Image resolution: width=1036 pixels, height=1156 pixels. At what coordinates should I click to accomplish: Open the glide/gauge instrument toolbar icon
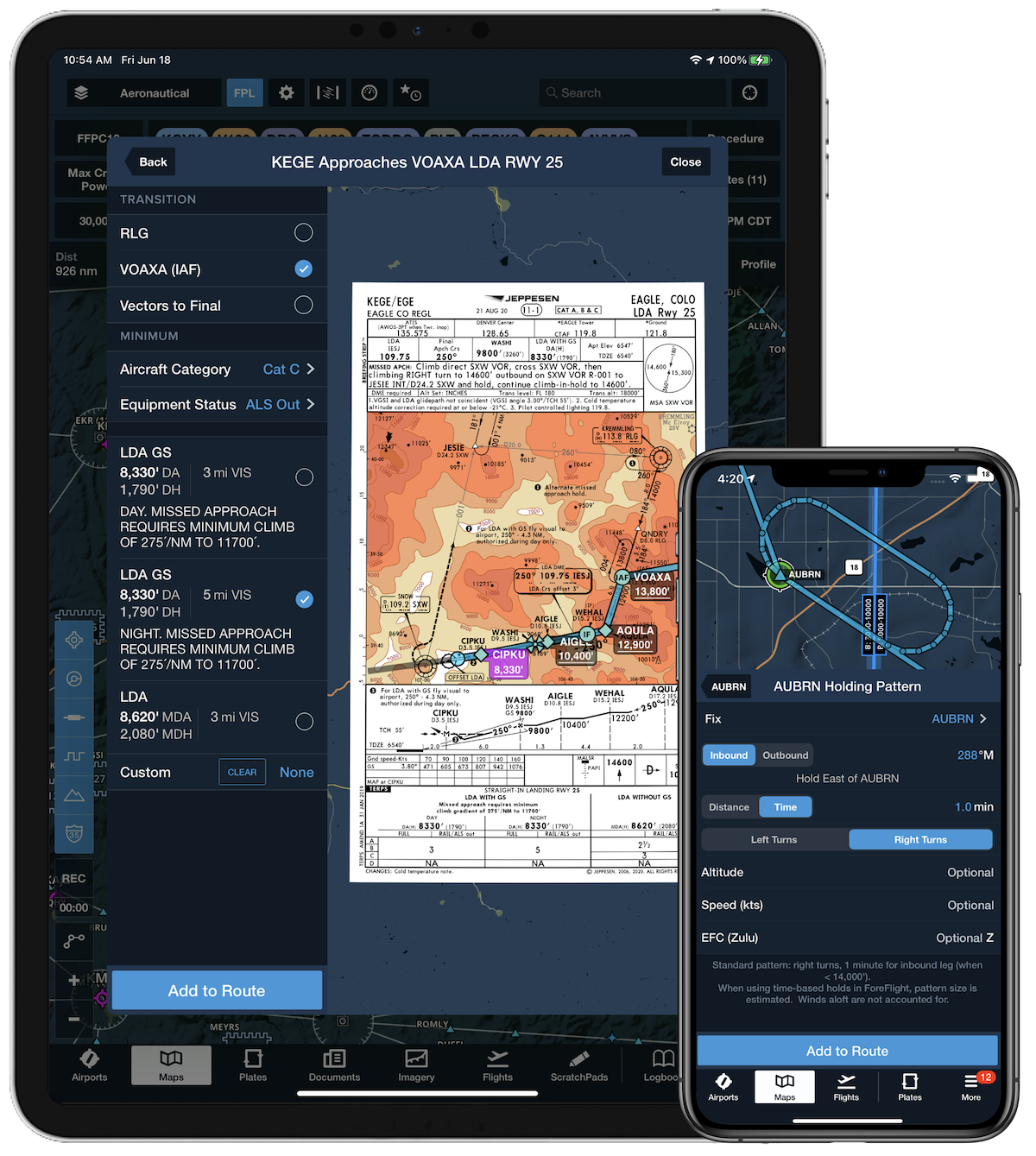(370, 93)
